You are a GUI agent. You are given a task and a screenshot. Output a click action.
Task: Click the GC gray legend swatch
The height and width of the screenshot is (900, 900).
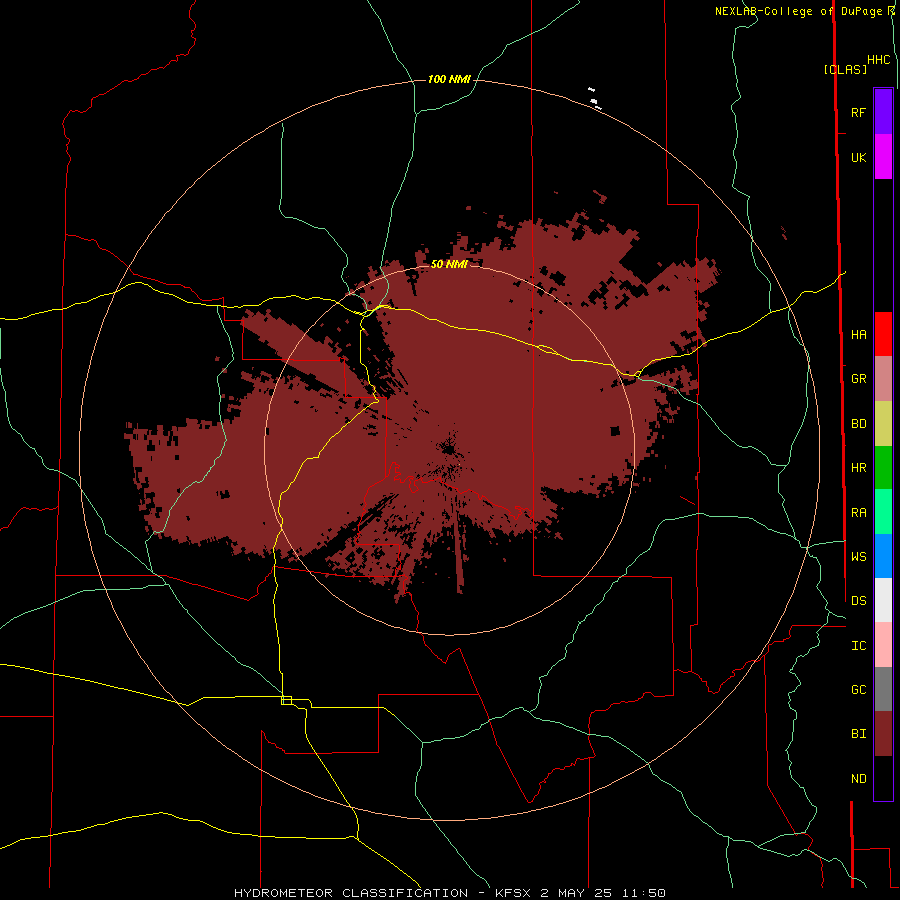[883, 689]
